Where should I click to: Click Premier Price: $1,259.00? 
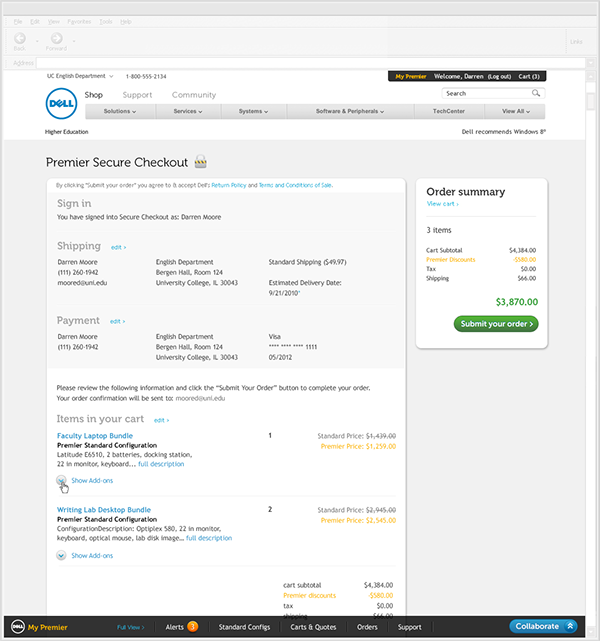(x=358, y=446)
